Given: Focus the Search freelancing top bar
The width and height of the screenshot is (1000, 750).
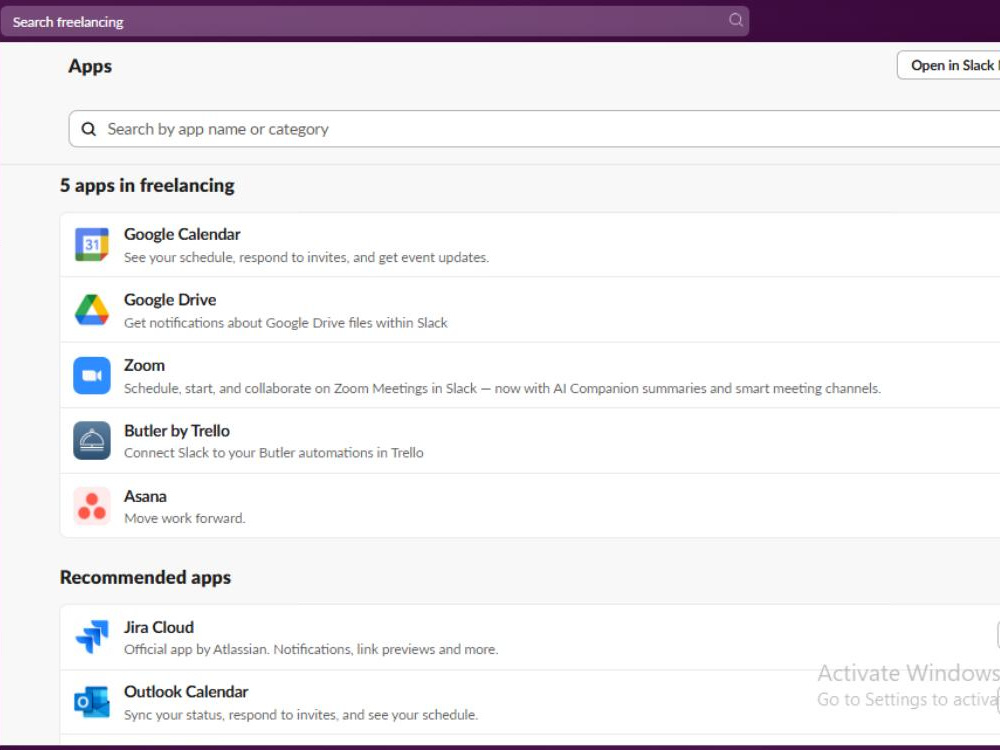Looking at the screenshot, I should click(374, 21).
